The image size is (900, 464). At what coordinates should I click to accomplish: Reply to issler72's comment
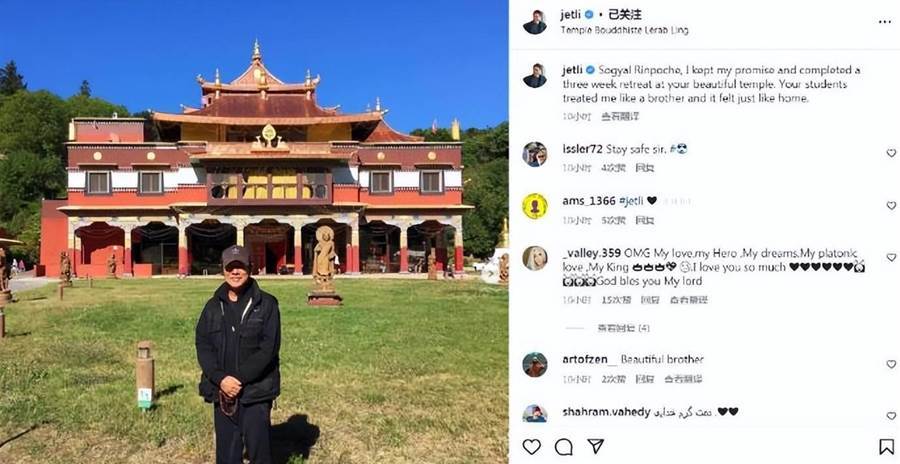coord(645,168)
